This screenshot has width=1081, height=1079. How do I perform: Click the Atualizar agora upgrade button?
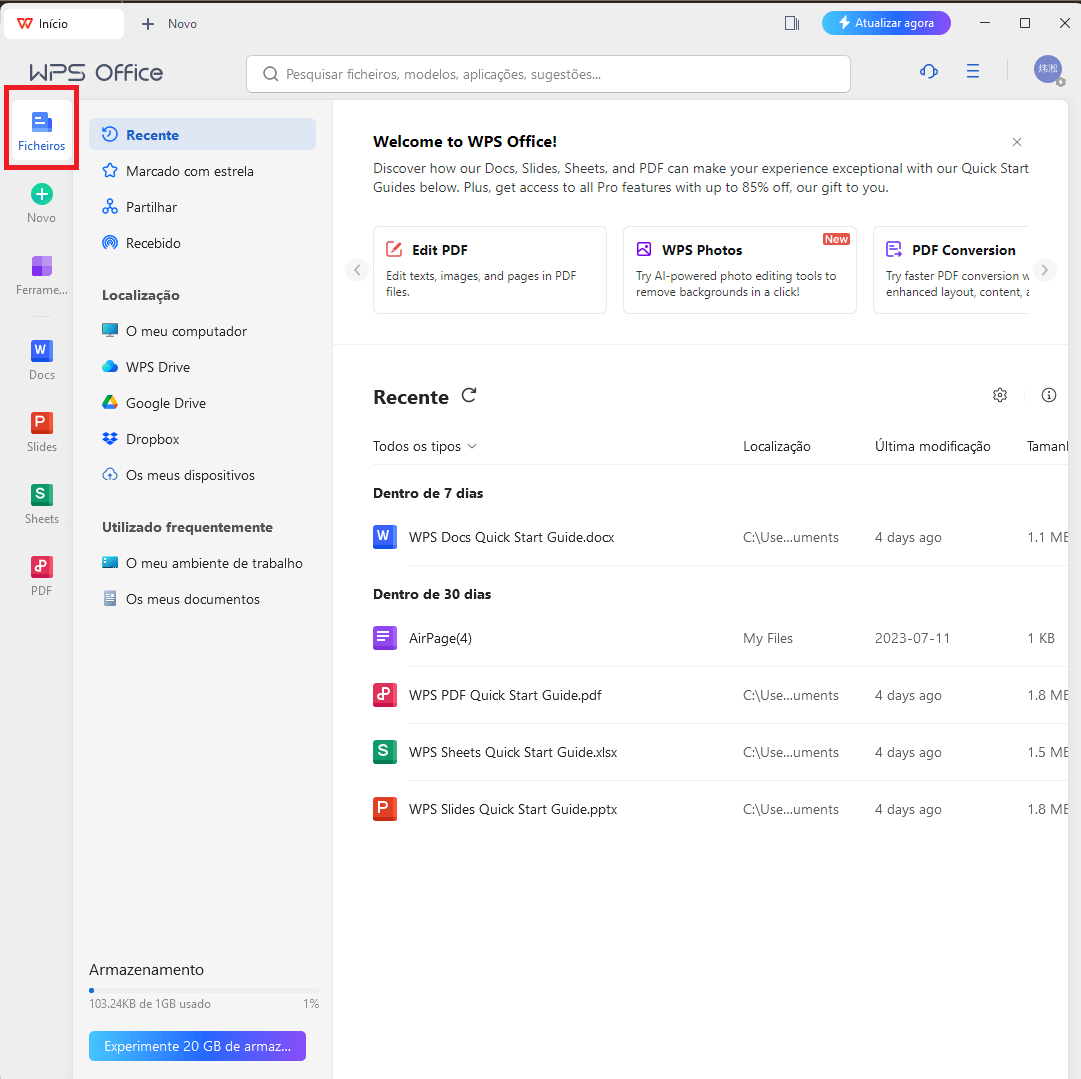click(886, 23)
